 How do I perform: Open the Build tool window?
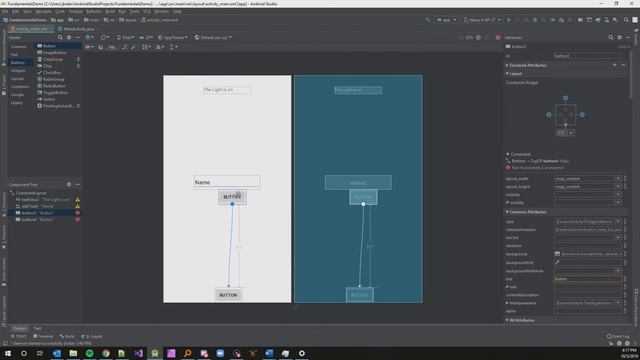coord(67,336)
